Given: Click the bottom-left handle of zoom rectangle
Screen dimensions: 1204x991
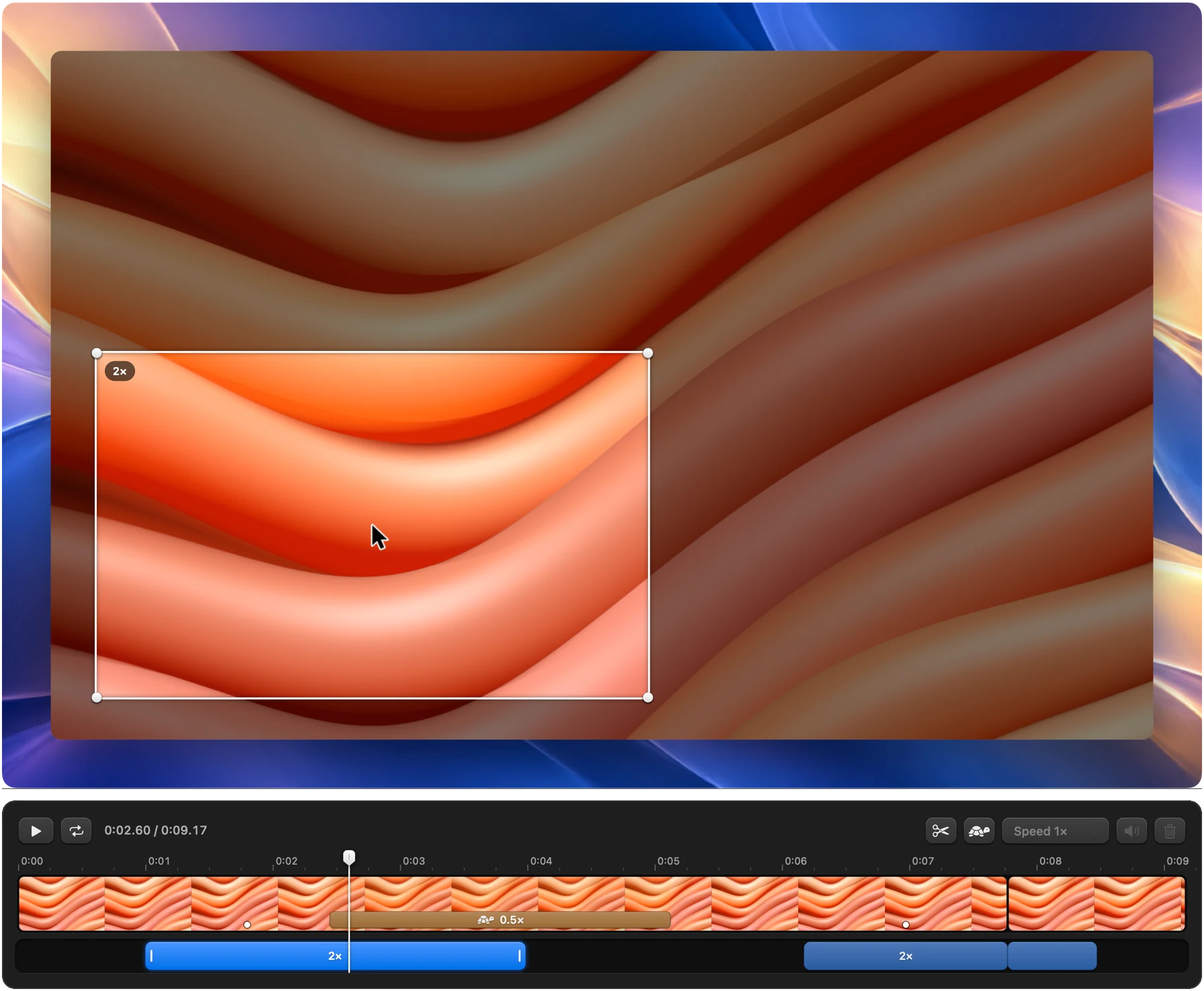Looking at the screenshot, I should [x=97, y=697].
